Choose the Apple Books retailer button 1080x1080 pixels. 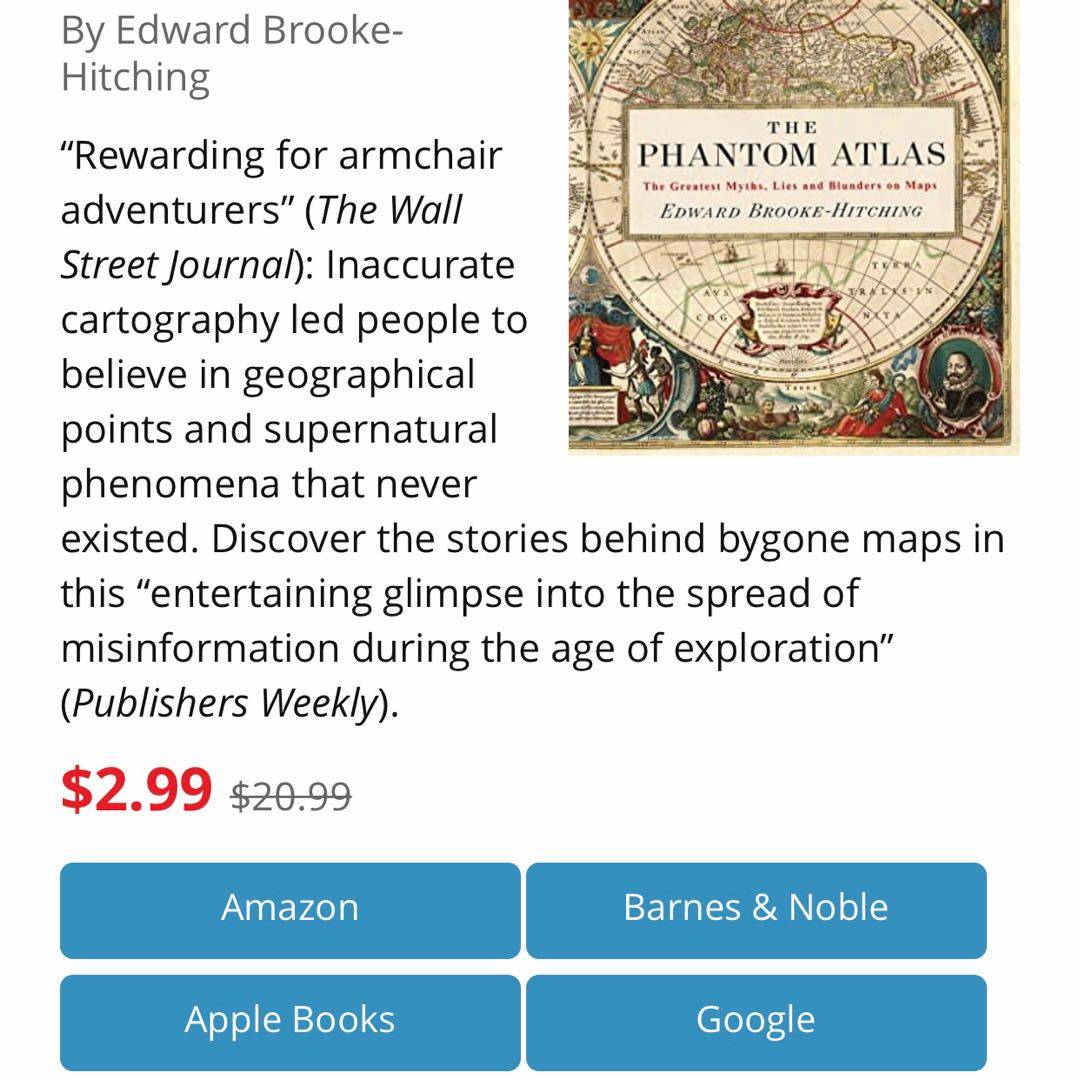pyautogui.click(x=290, y=1022)
